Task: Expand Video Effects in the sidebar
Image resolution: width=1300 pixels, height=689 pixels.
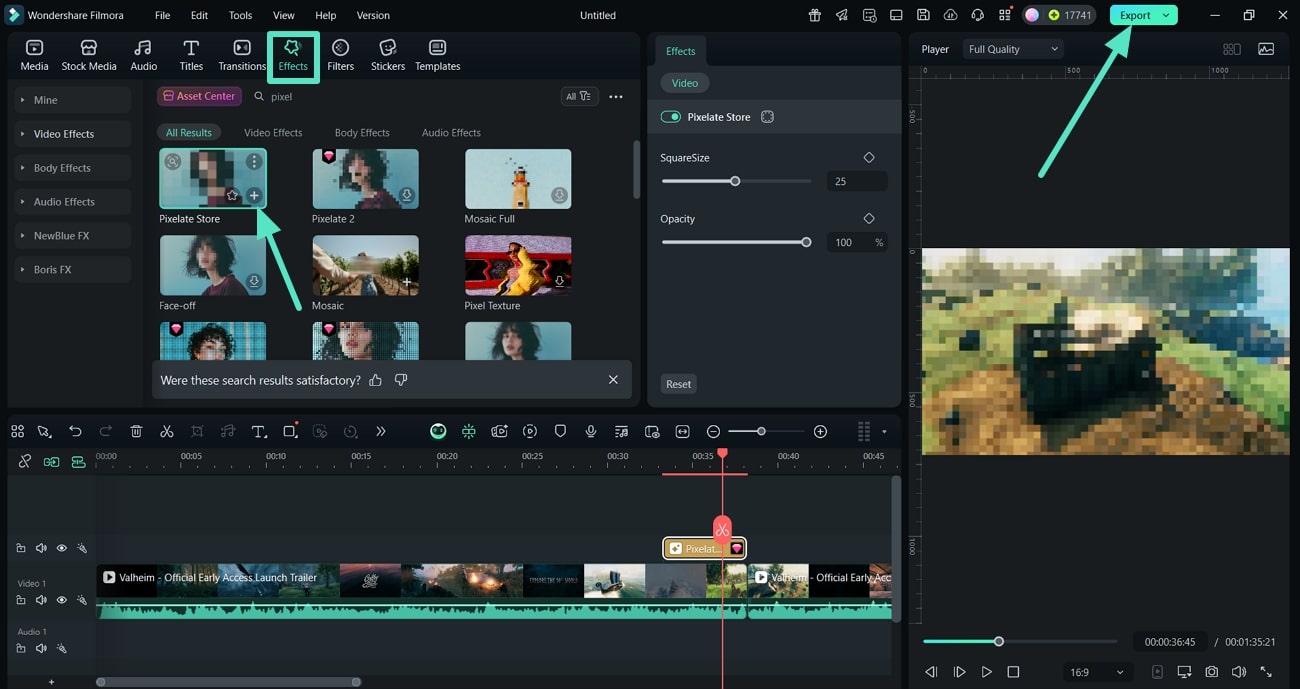Action: click(73, 134)
